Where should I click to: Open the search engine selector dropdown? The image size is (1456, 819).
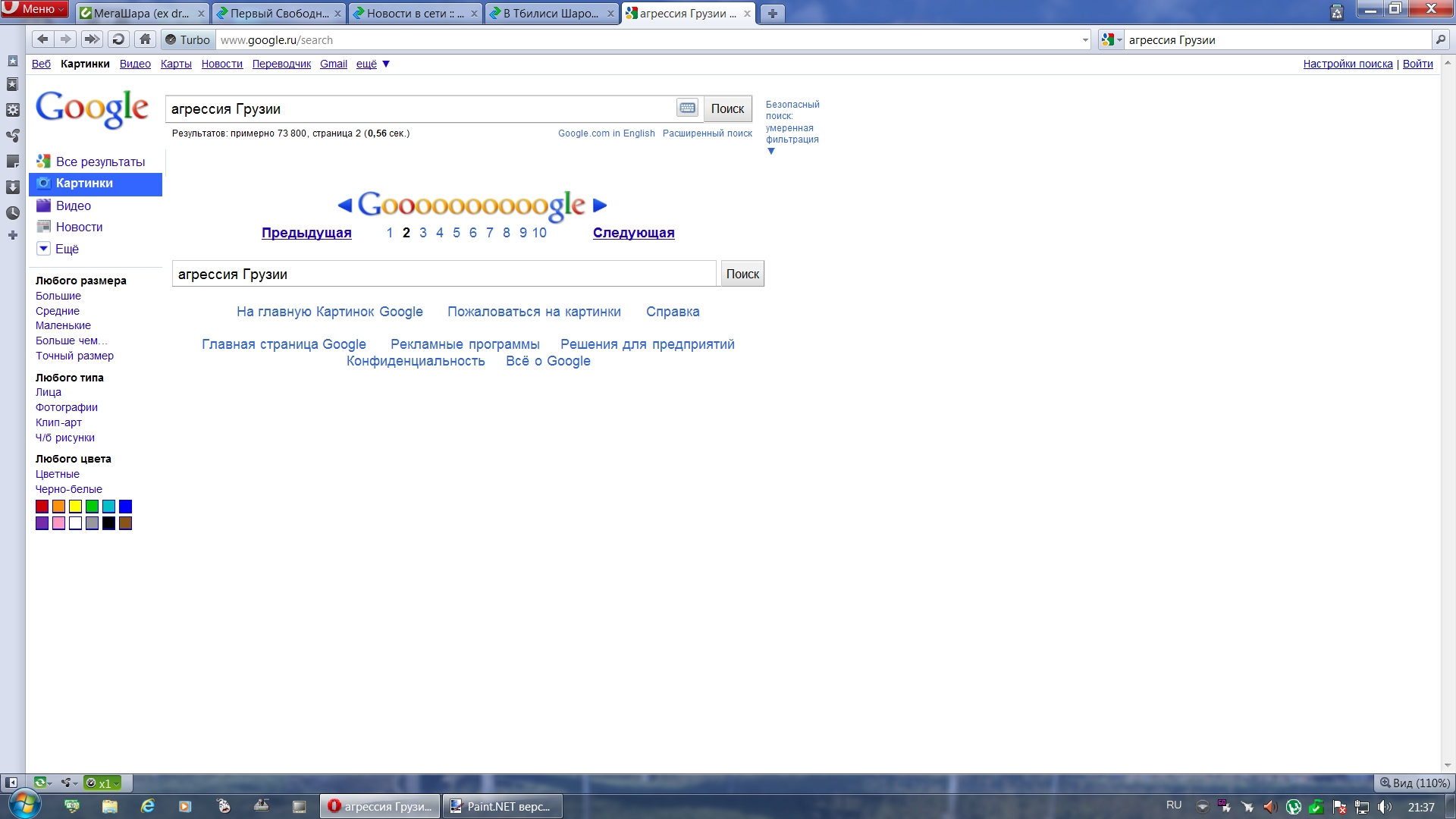[x=1111, y=40]
